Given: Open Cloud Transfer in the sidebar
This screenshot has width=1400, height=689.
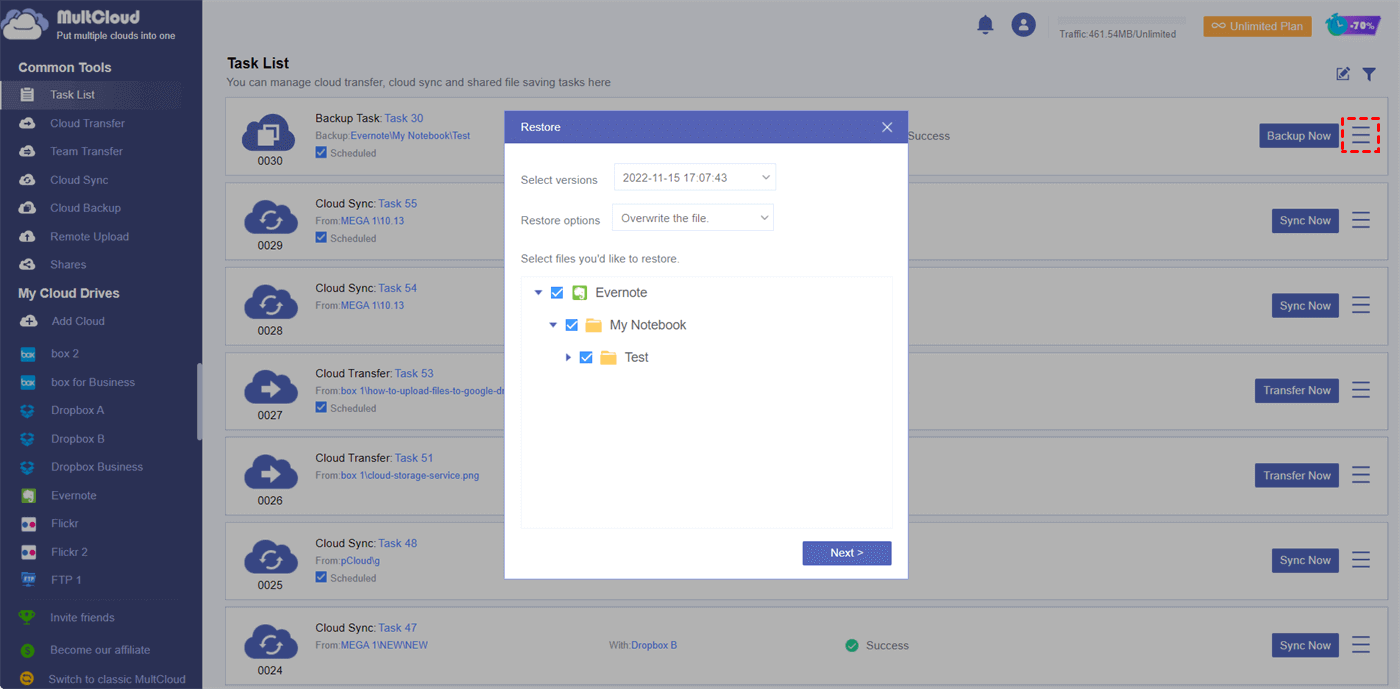Looking at the screenshot, I should point(87,123).
